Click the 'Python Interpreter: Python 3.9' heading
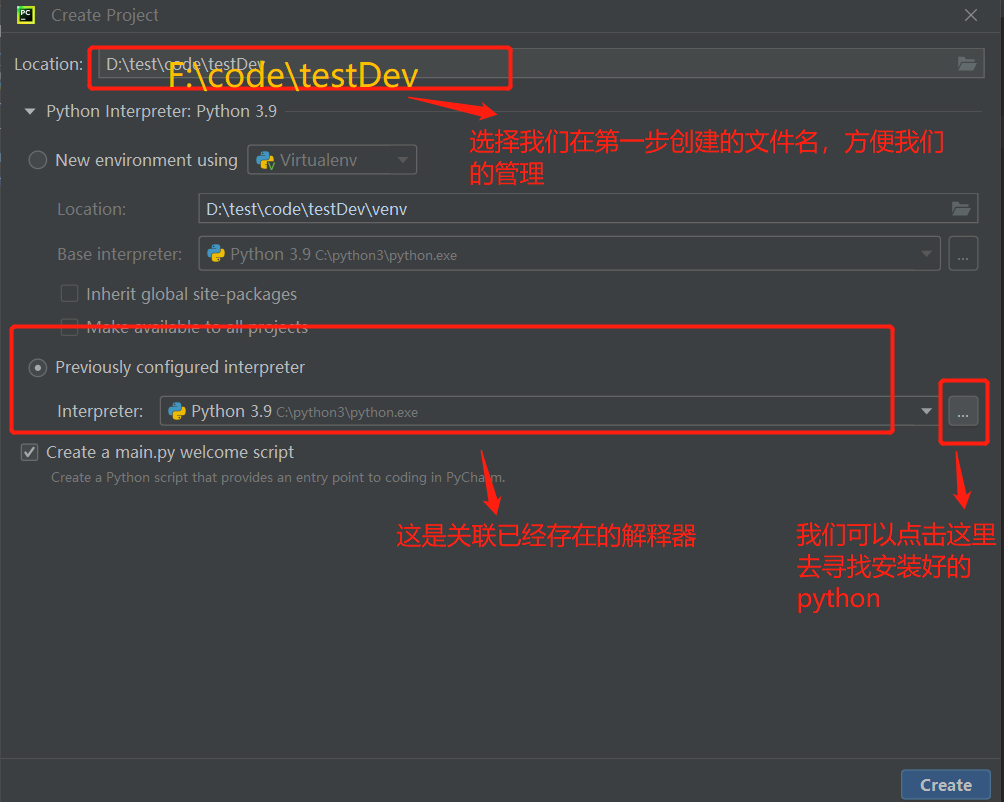This screenshot has height=802, width=1004. (161, 111)
